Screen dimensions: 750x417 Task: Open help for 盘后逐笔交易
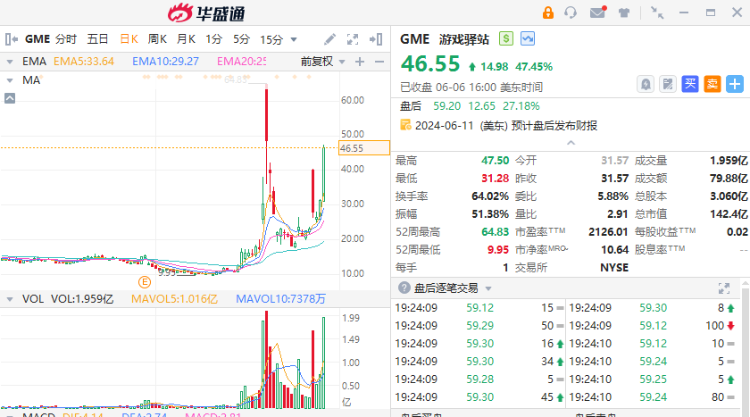pos(404,287)
